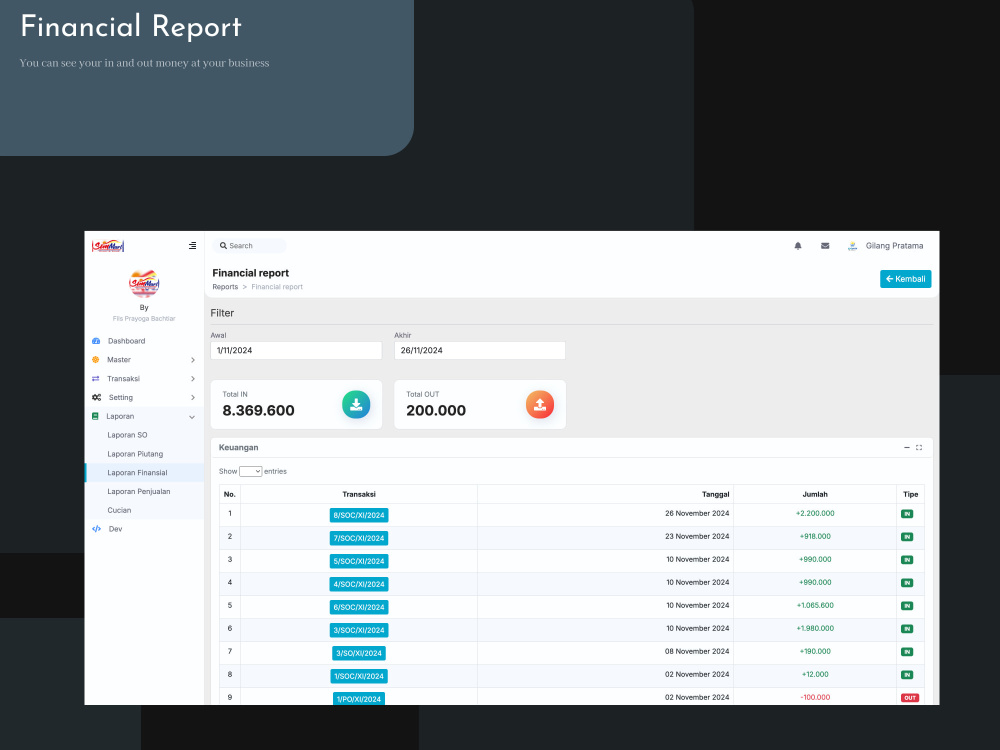Toggle the sidebar hamburger menu icon
Screen dimensions: 1000x750
192,246
